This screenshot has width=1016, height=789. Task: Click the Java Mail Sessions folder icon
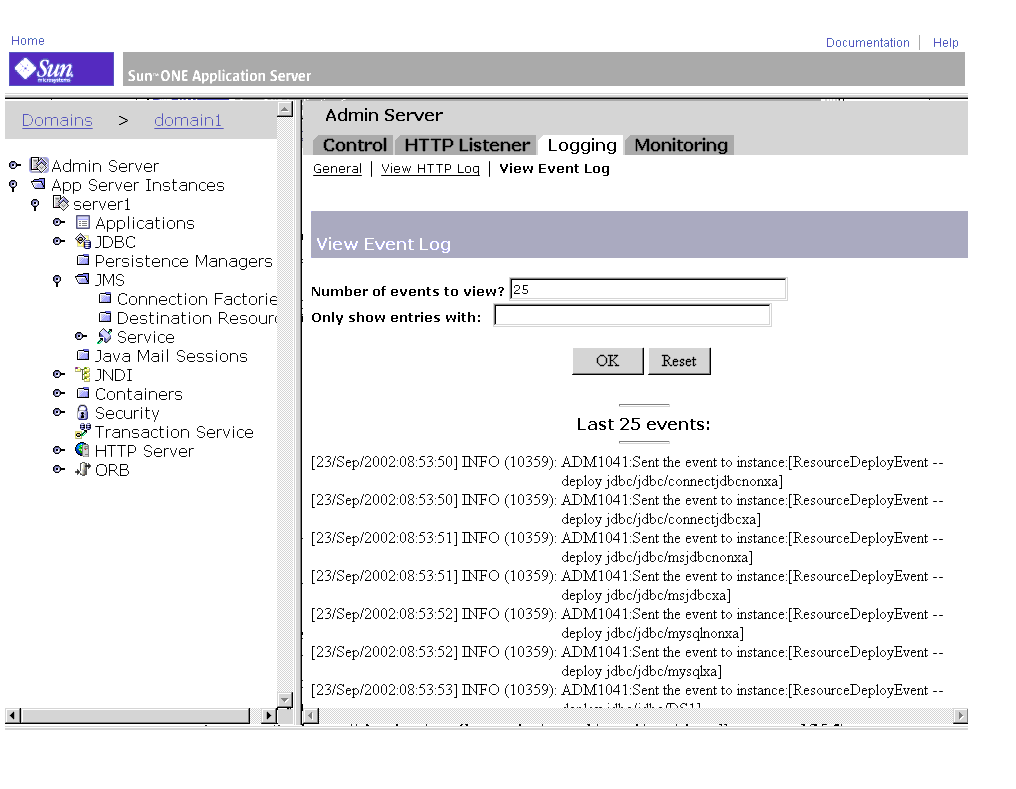(83, 355)
